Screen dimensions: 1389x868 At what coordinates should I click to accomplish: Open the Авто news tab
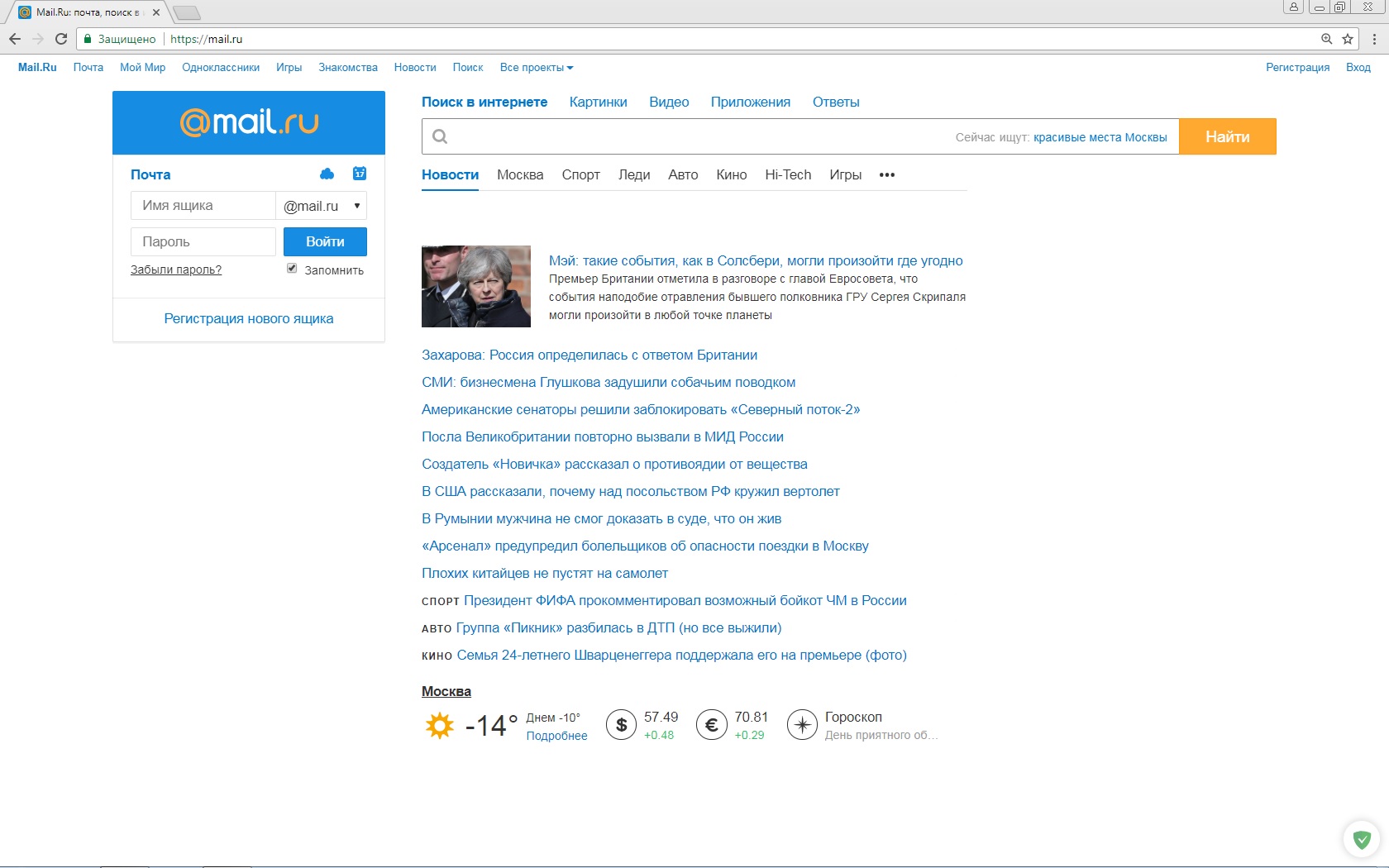pos(683,175)
